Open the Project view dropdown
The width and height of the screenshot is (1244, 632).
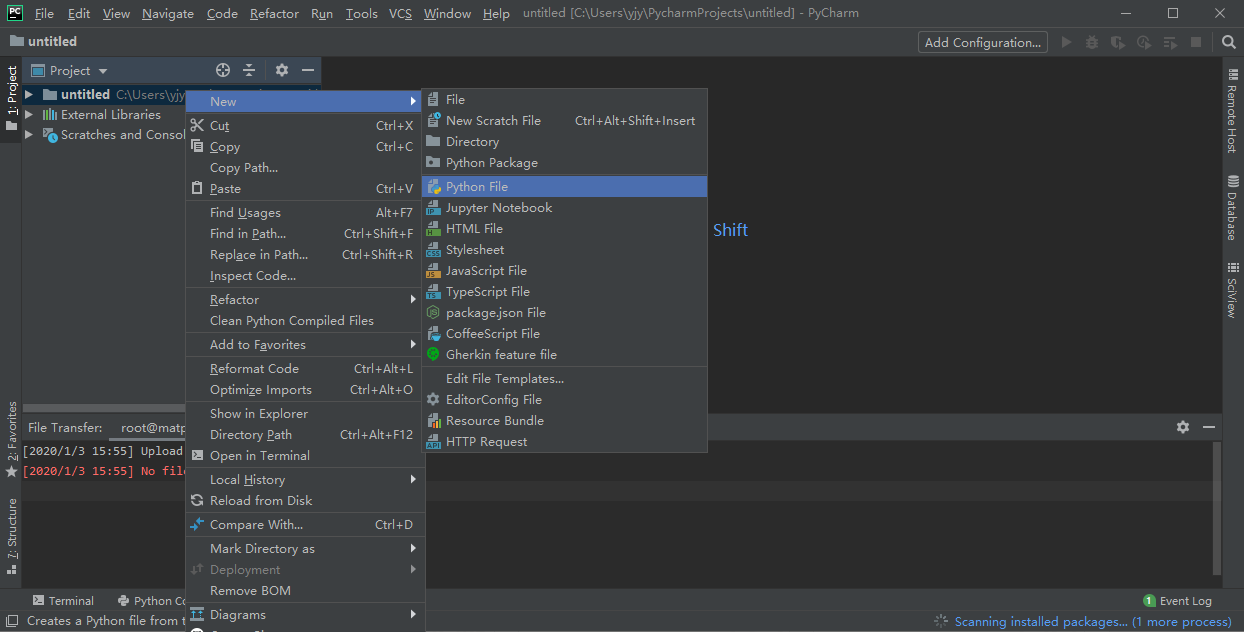[68, 70]
